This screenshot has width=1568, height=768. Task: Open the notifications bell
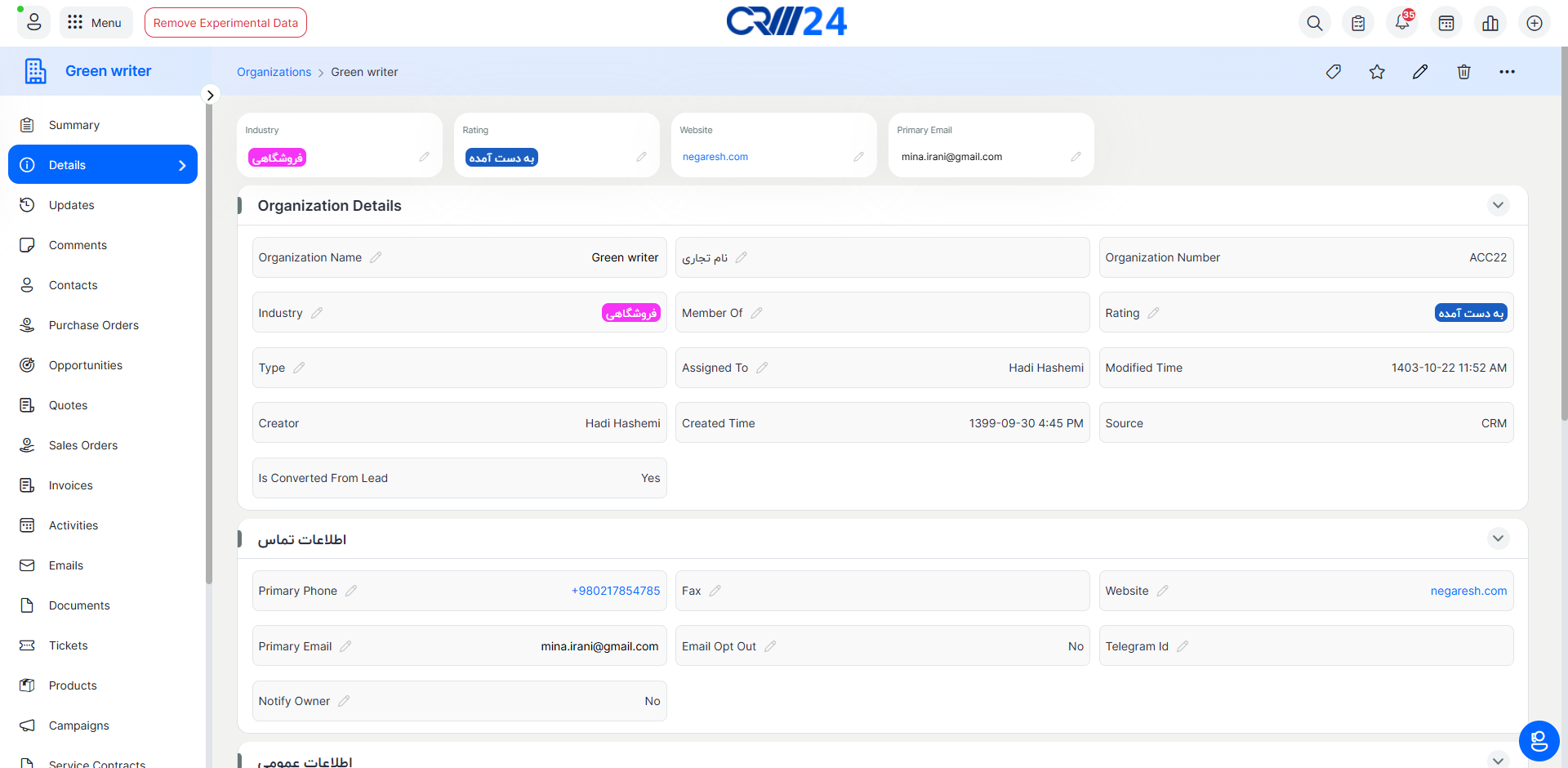(x=1402, y=23)
